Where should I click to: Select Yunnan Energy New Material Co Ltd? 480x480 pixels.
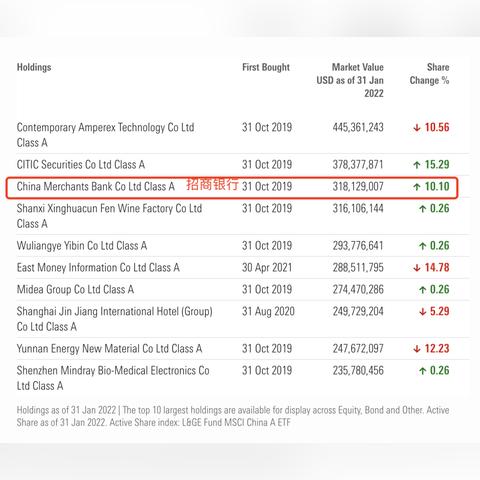coord(109,349)
